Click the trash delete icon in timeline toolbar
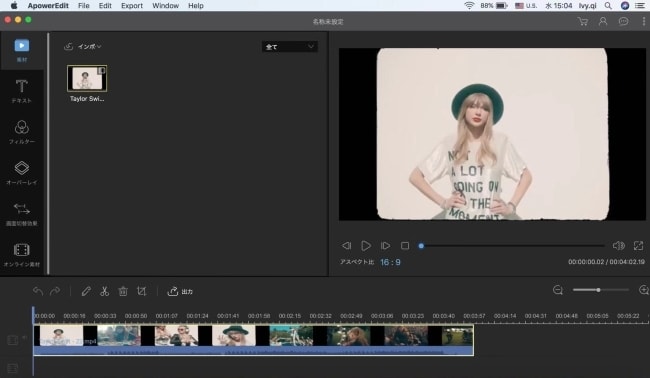650x378 pixels. tap(123, 291)
